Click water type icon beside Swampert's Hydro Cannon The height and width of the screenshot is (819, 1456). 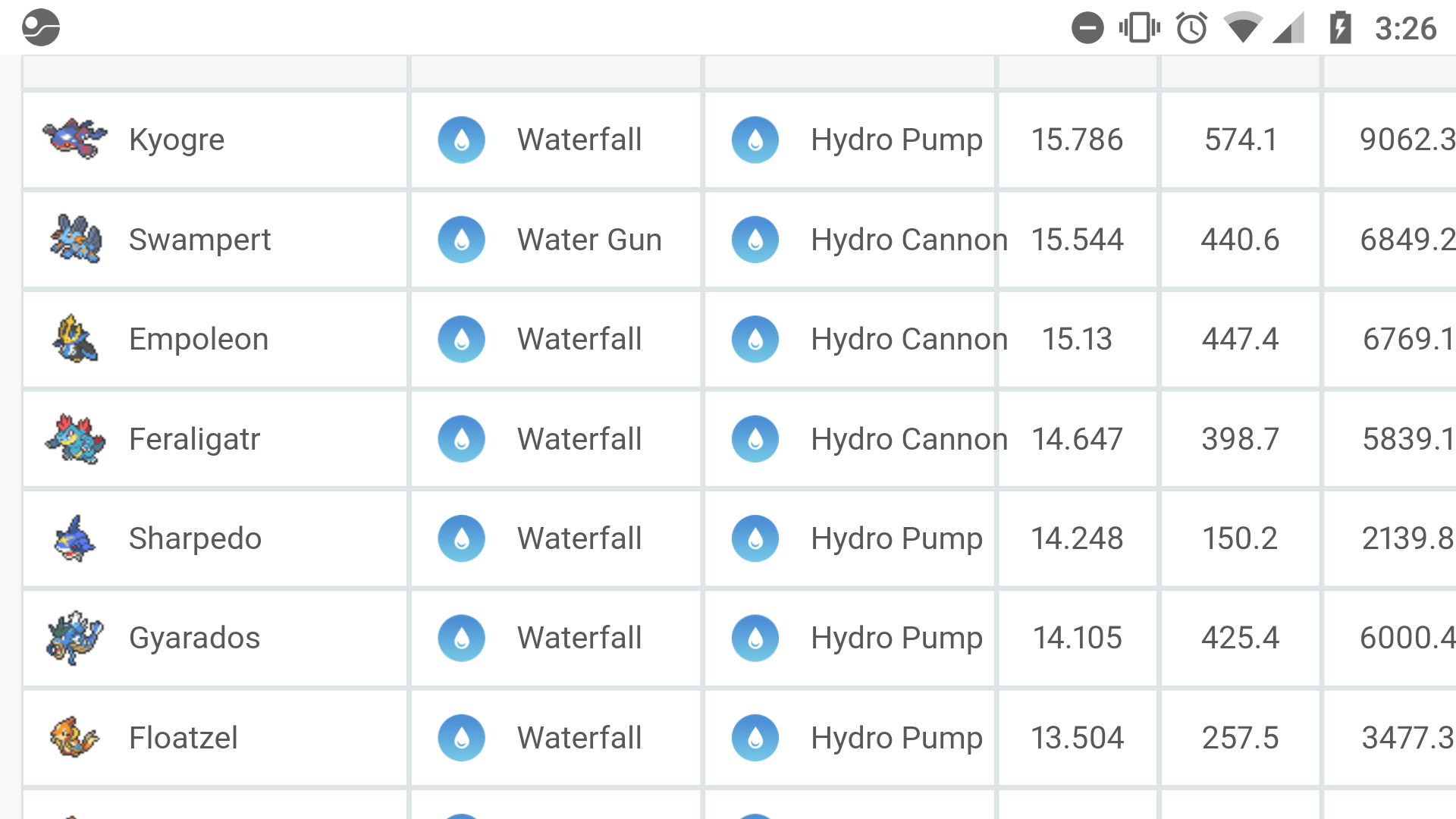click(x=755, y=240)
